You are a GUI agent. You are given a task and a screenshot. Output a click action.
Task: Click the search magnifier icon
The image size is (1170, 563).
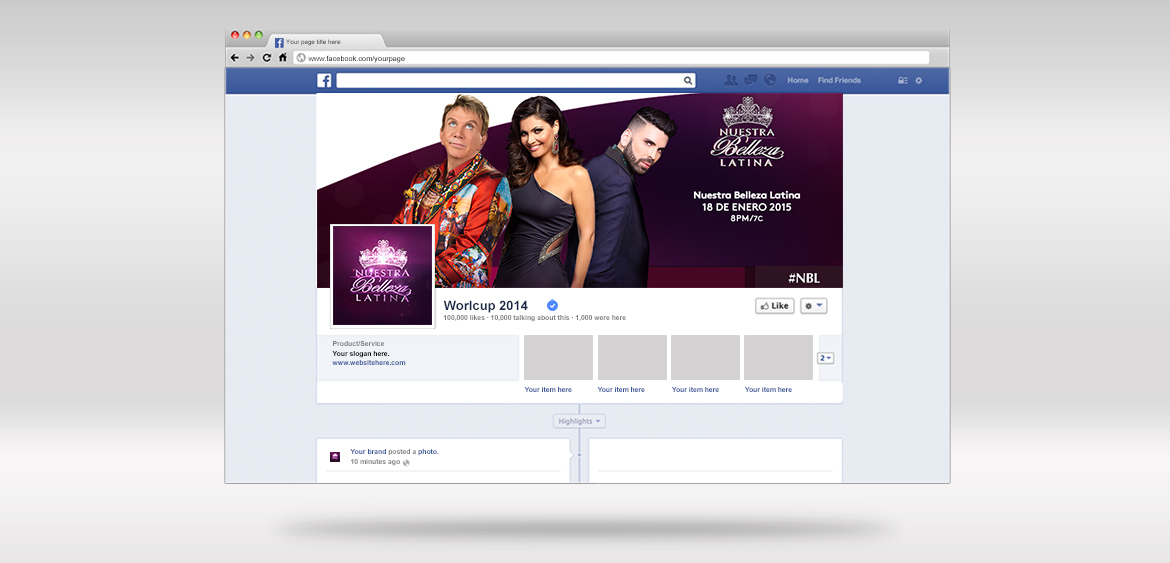click(x=688, y=81)
